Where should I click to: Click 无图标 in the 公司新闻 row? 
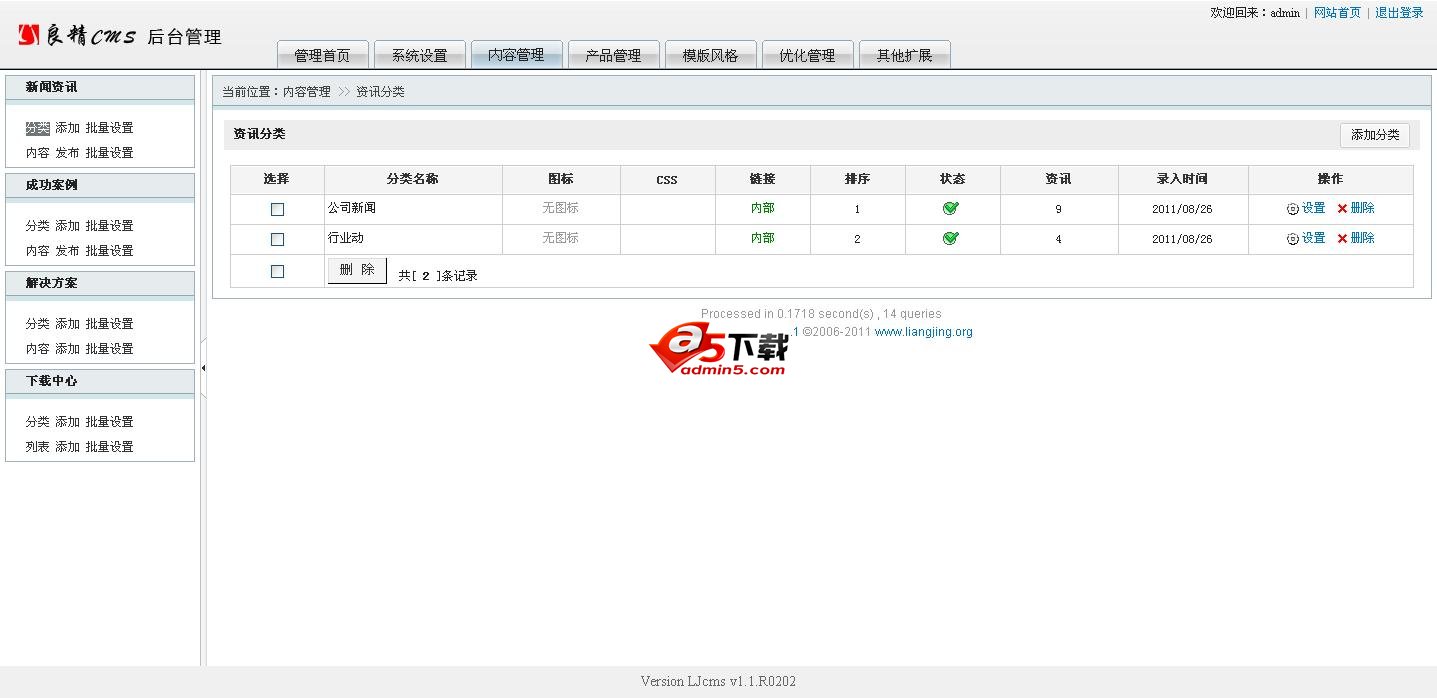coord(560,208)
